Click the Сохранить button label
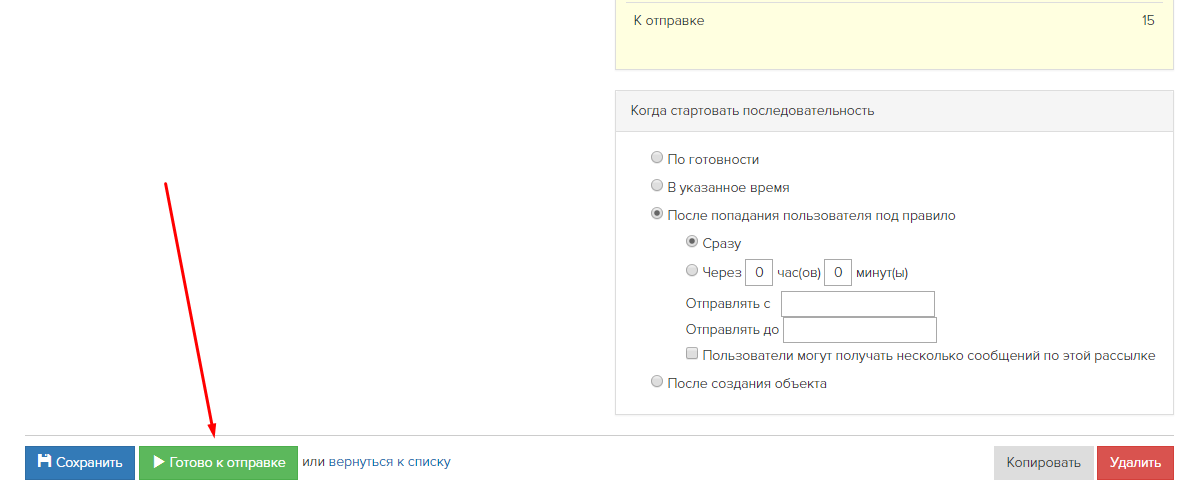Screen dimensions: 1189x493 click(89, 463)
